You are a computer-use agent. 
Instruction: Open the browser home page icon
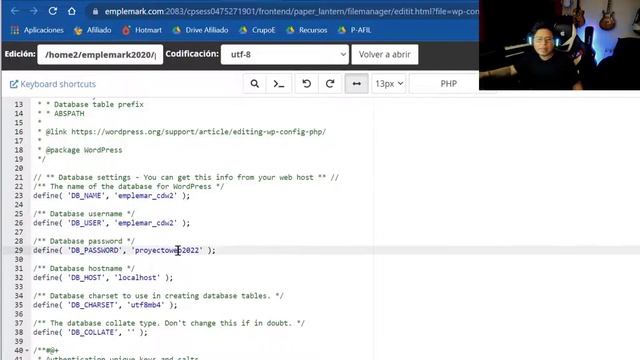(71, 11)
